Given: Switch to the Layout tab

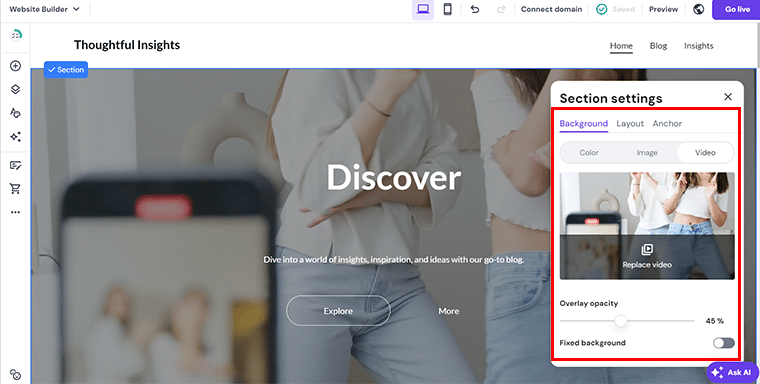Looking at the screenshot, I should tap(630, 124).
